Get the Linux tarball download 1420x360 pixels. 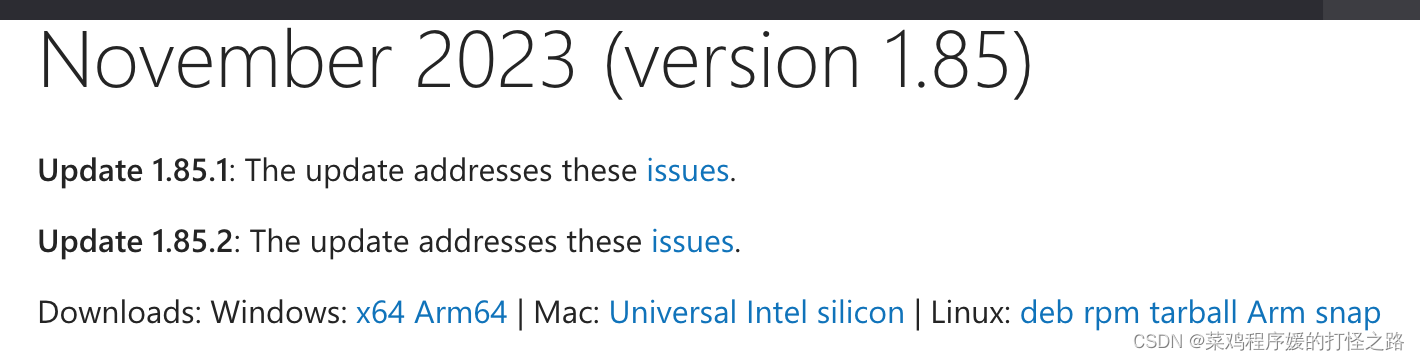[x=1194, y=313]
